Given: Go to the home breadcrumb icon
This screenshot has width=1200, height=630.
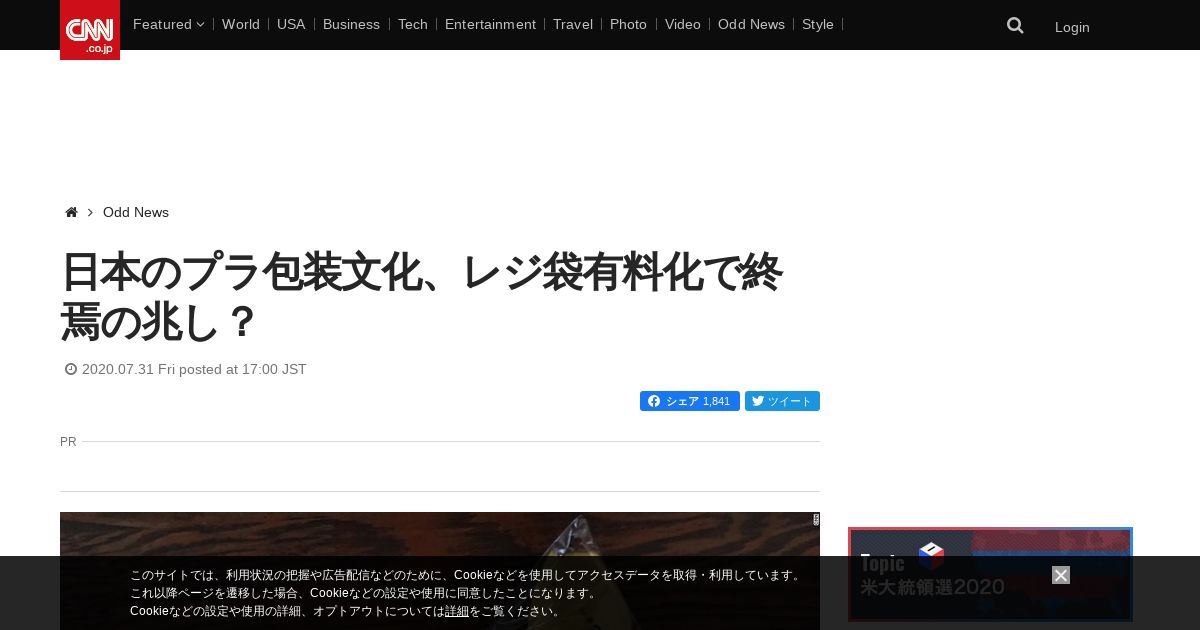Looking at the screenshot, I should (71, 212).
